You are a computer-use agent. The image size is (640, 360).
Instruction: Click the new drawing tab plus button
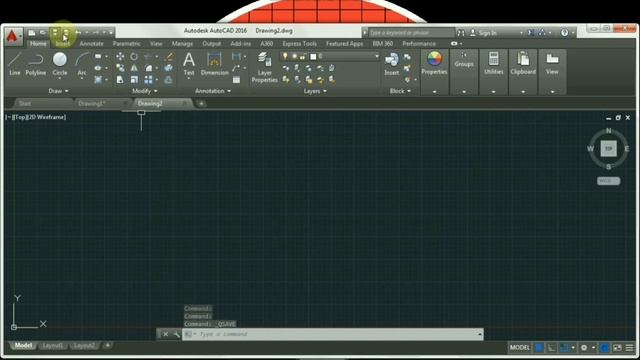pos(201,104)
